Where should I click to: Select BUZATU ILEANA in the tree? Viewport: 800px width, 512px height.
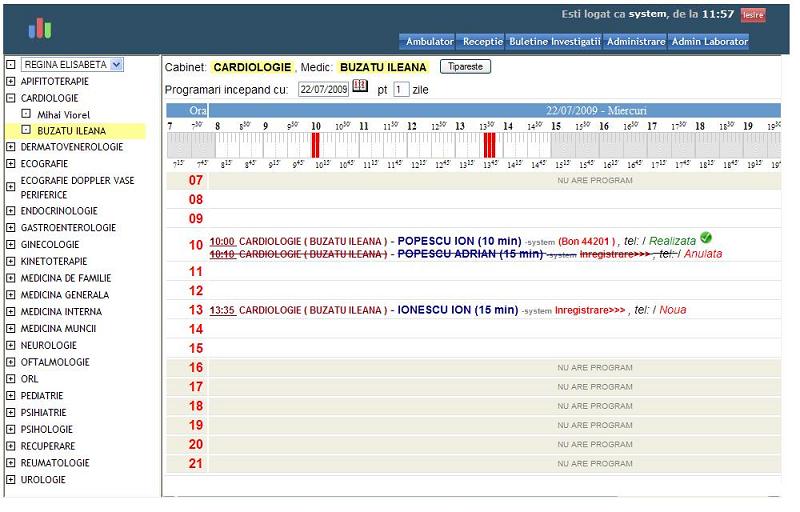click(71, 131)
